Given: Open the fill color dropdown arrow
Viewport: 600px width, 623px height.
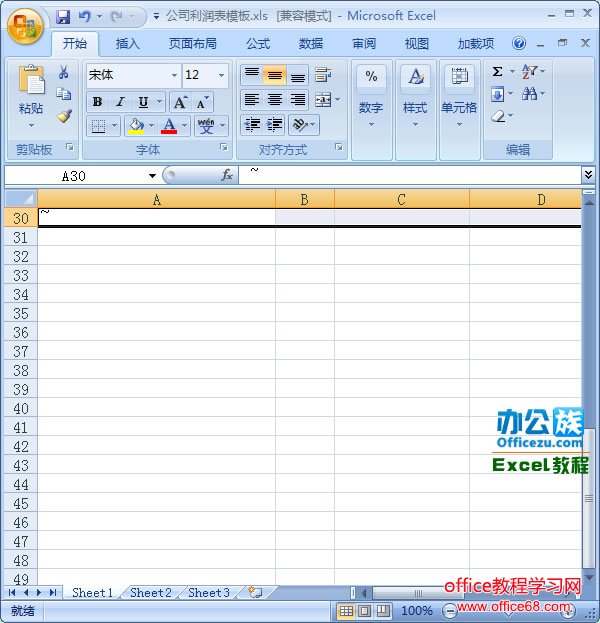Looking at the screenshot, I should (151, 126).
